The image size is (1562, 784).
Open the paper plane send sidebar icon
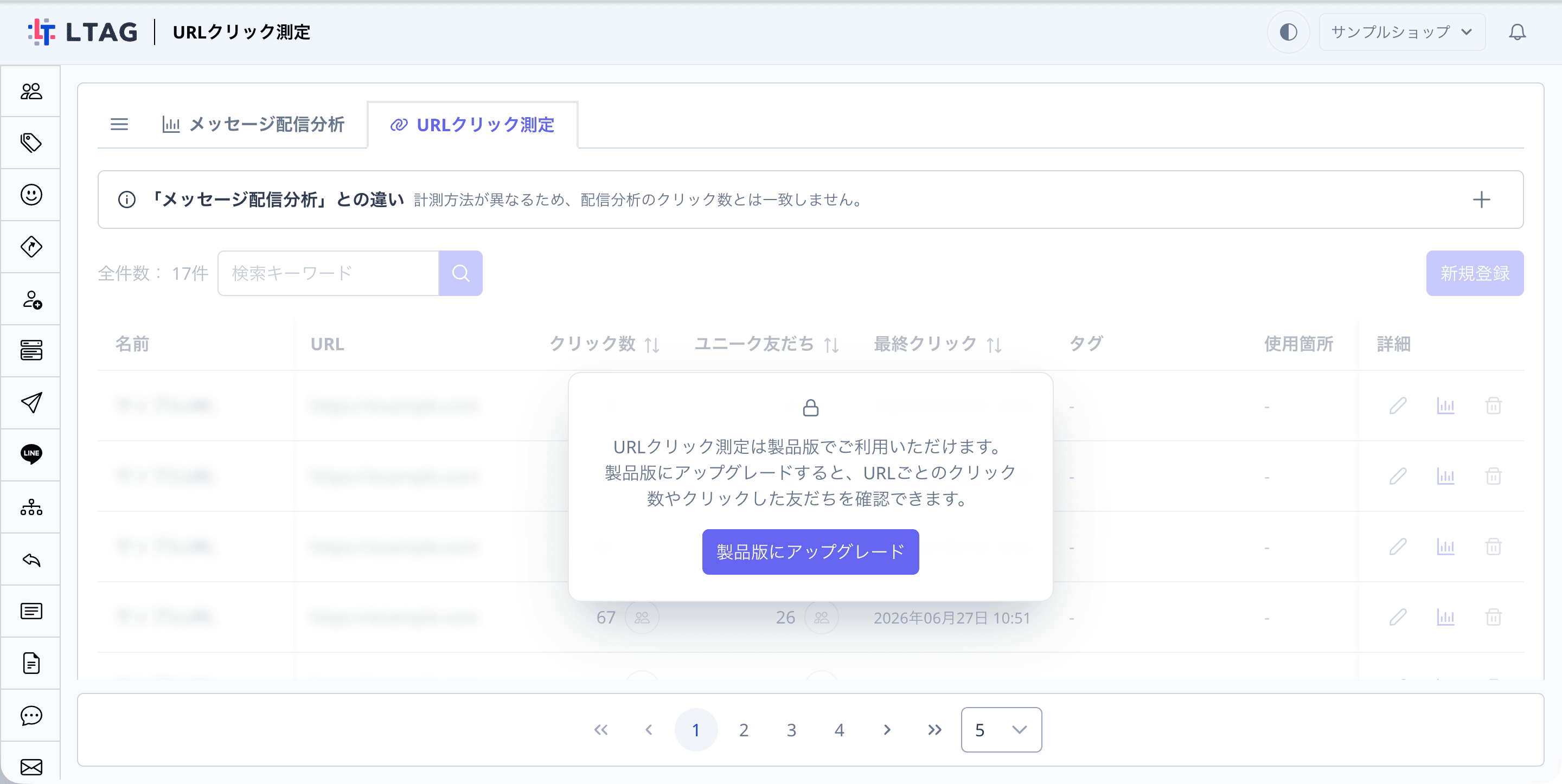[31, 403]
